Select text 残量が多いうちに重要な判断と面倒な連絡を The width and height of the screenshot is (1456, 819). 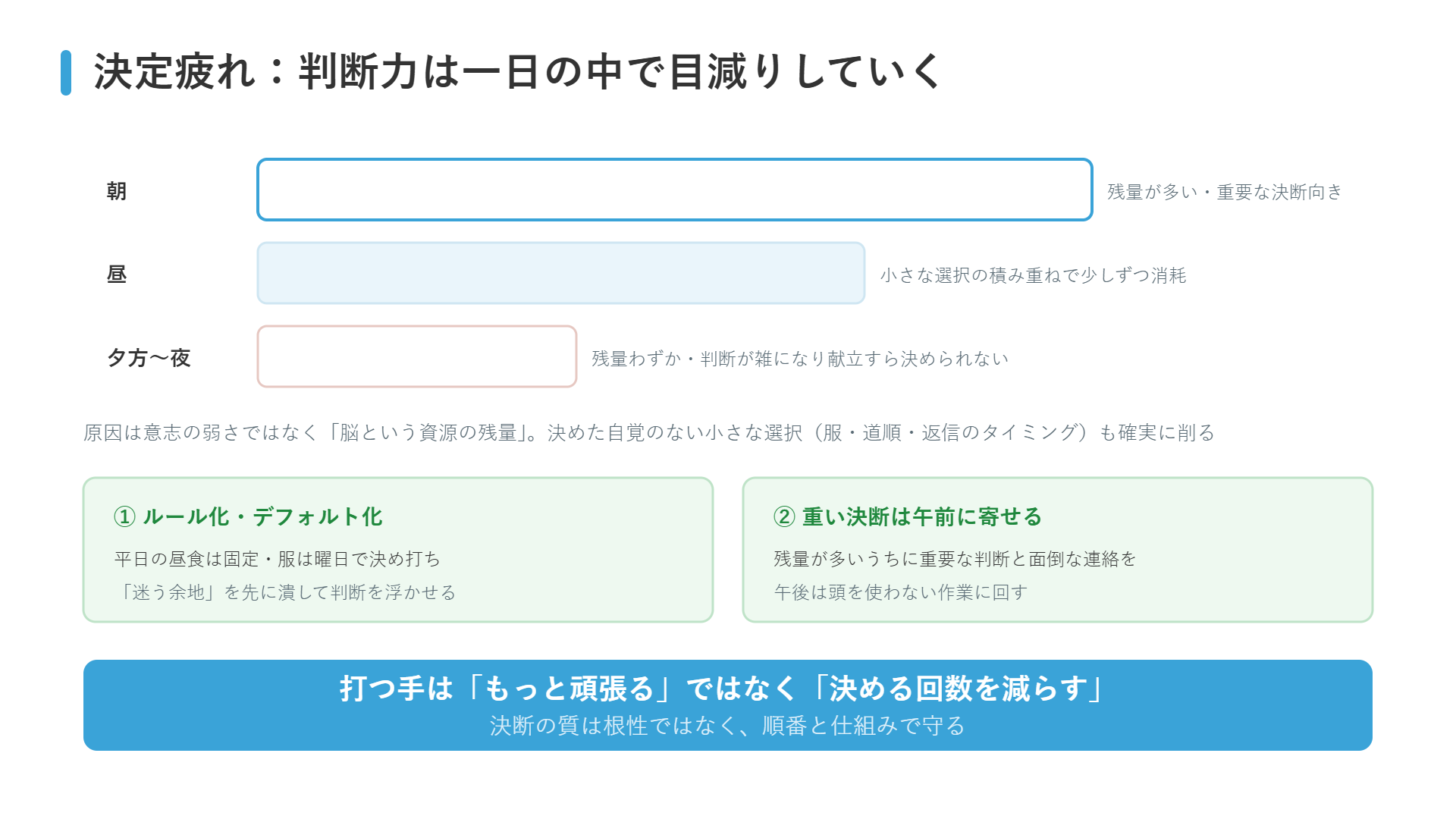click(955, 559)
